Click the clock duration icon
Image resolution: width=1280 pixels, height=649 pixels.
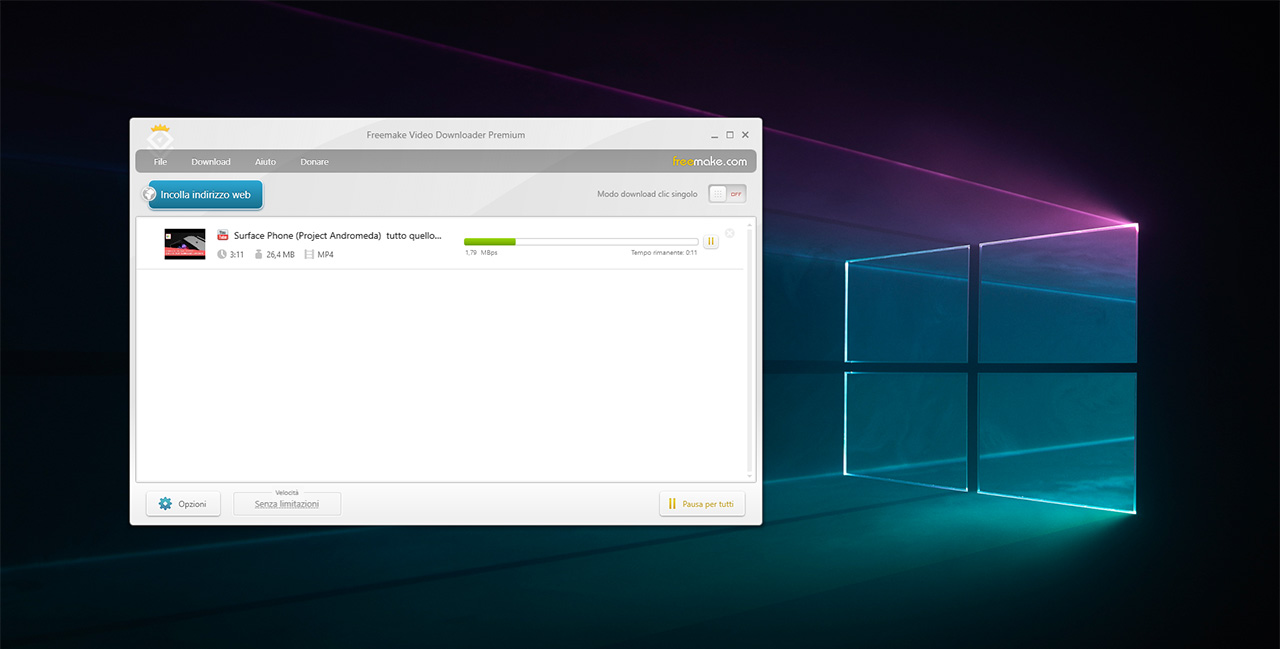click(222, 254)
